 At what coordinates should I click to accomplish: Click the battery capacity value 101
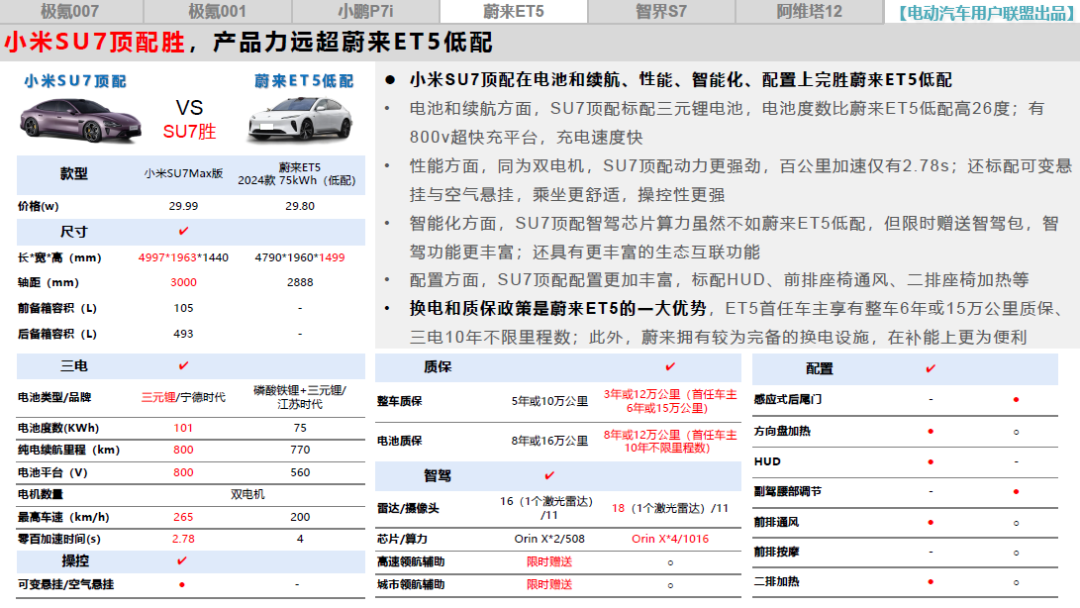pyautogui.click(x=183, y=428)
